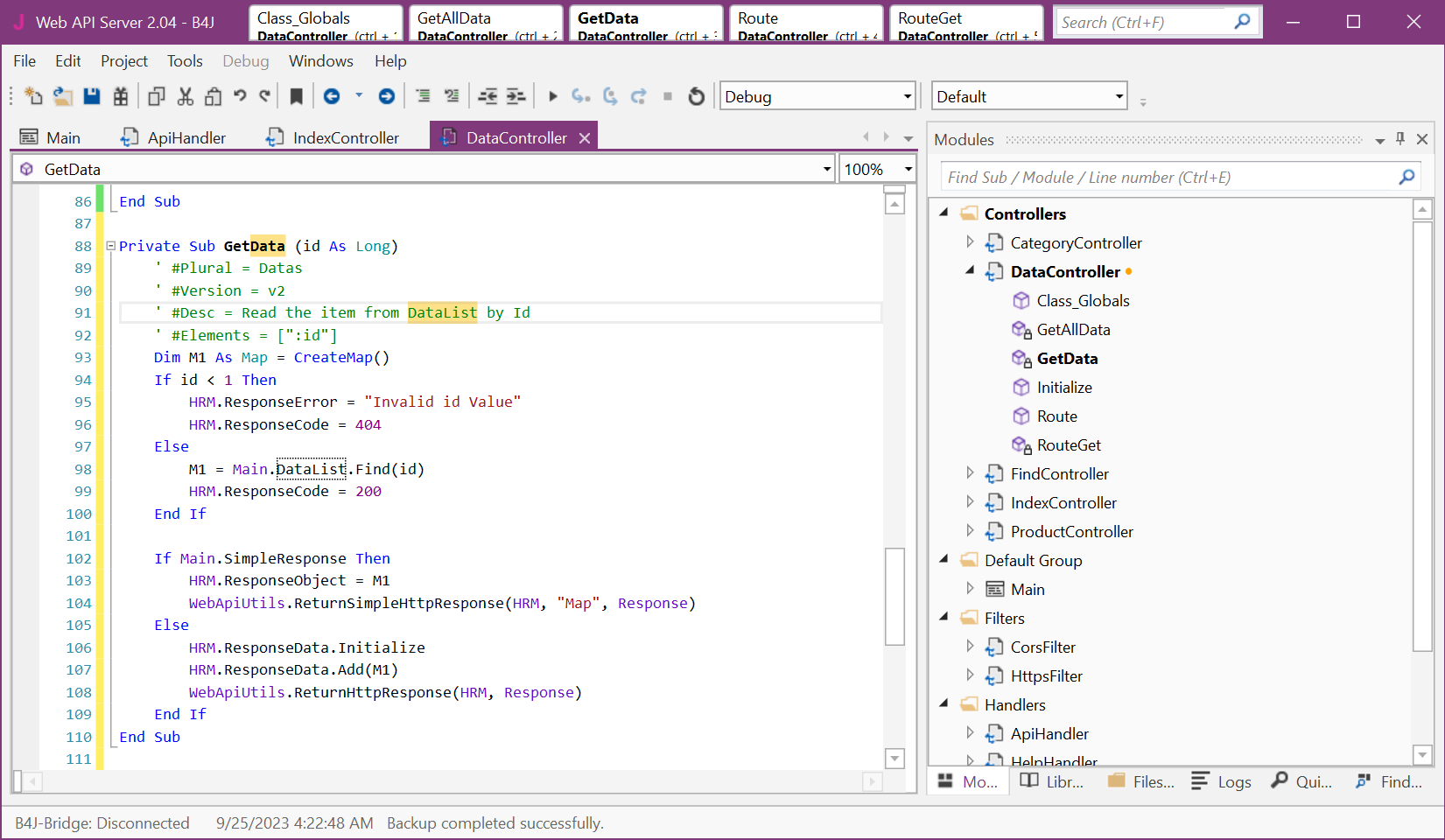Open the Debug build configuration dropdown
Image resolution: width=1445 pixels, height=840 pixels.
[907, 96]
